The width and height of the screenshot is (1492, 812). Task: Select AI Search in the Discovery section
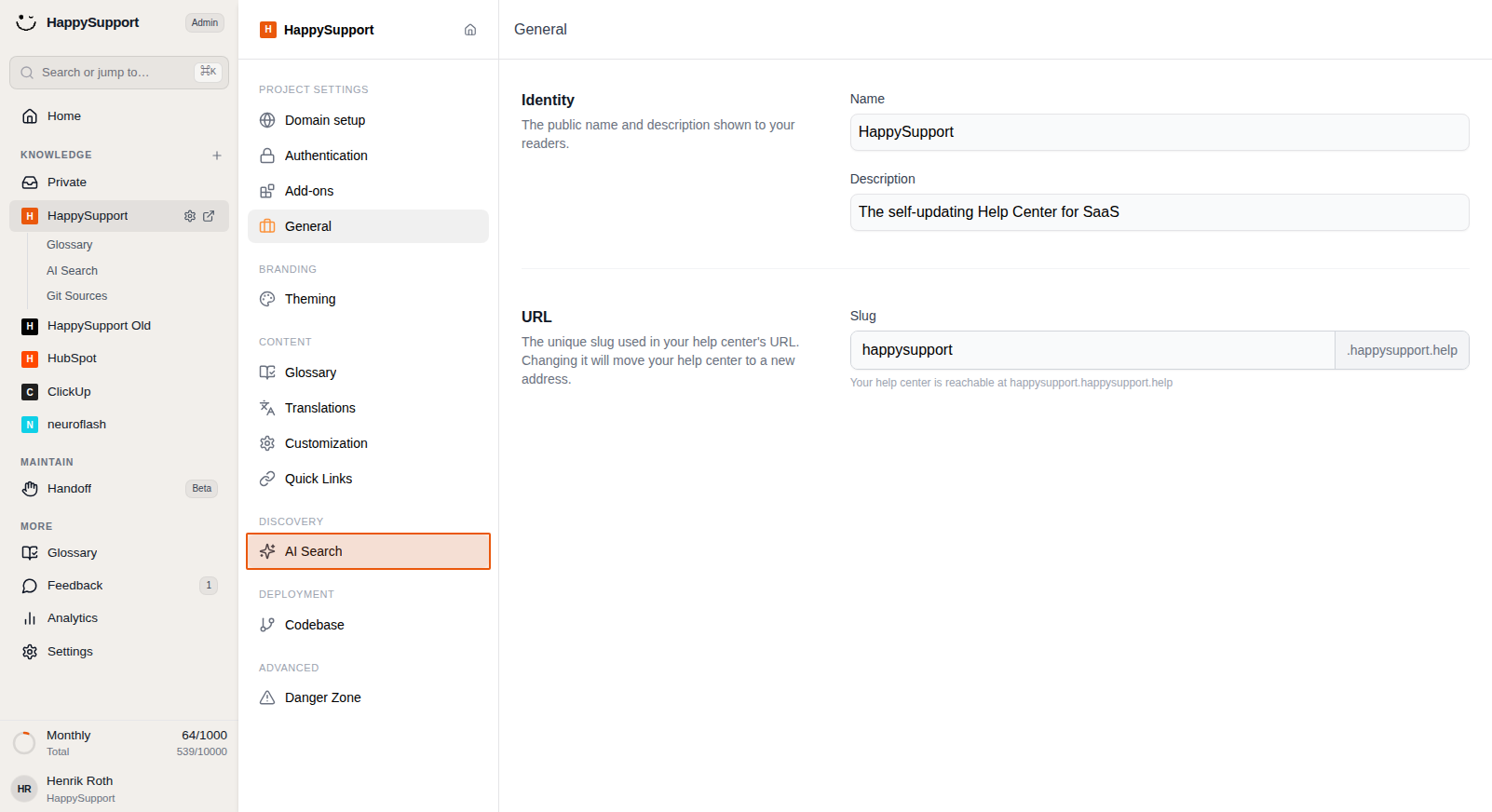point(368,551)
